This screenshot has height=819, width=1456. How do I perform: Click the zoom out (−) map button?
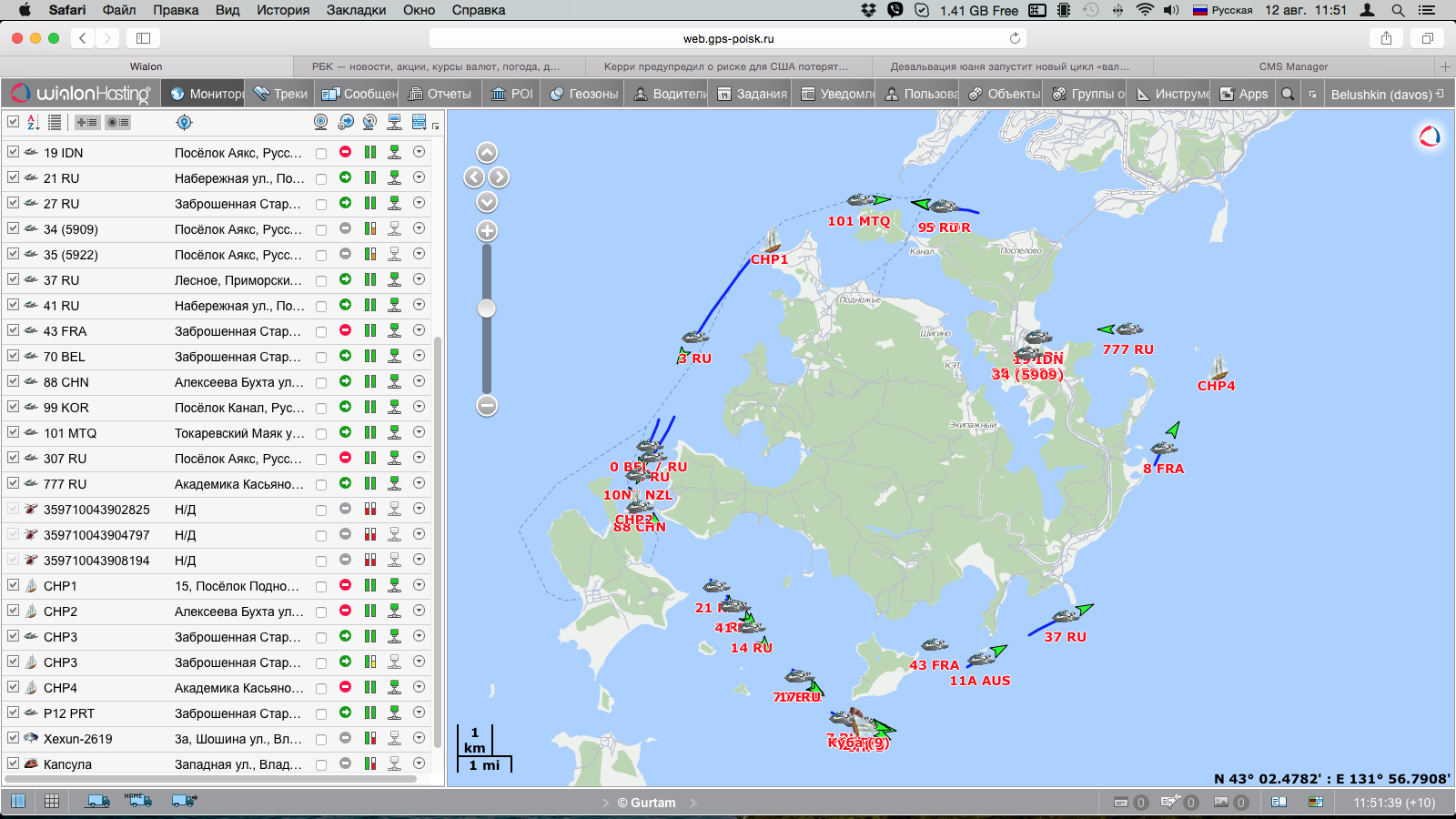pos(487,406)
